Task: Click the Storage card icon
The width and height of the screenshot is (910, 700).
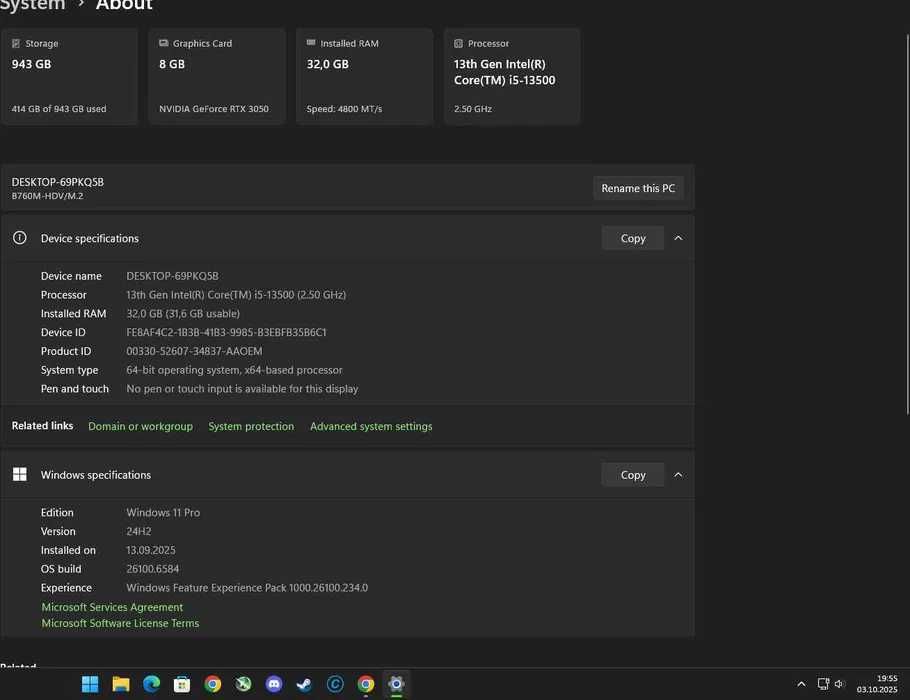Action: tap(16, 44)
